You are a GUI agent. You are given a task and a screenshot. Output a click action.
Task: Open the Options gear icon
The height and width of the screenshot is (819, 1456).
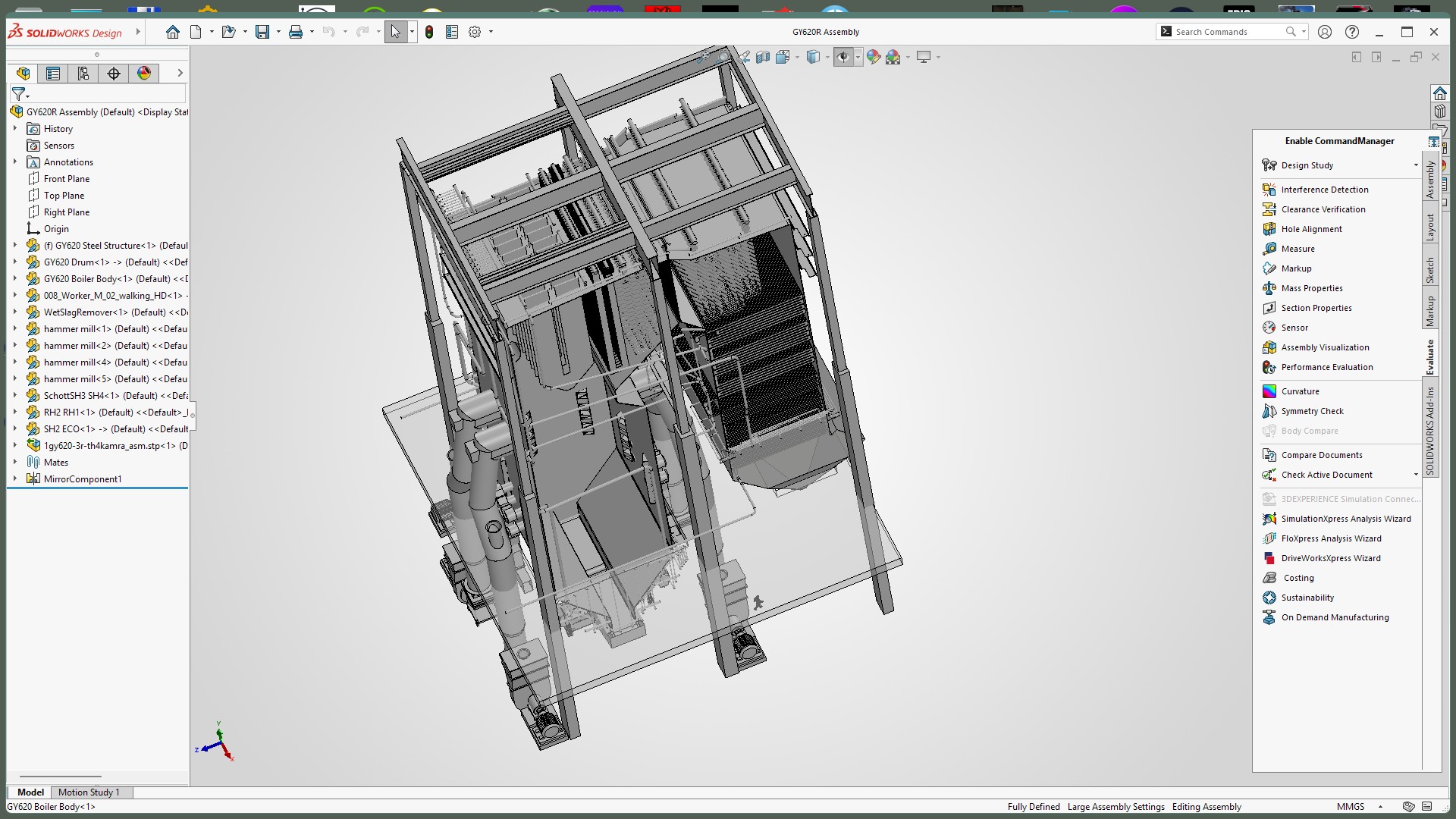(x=475, y=32)
